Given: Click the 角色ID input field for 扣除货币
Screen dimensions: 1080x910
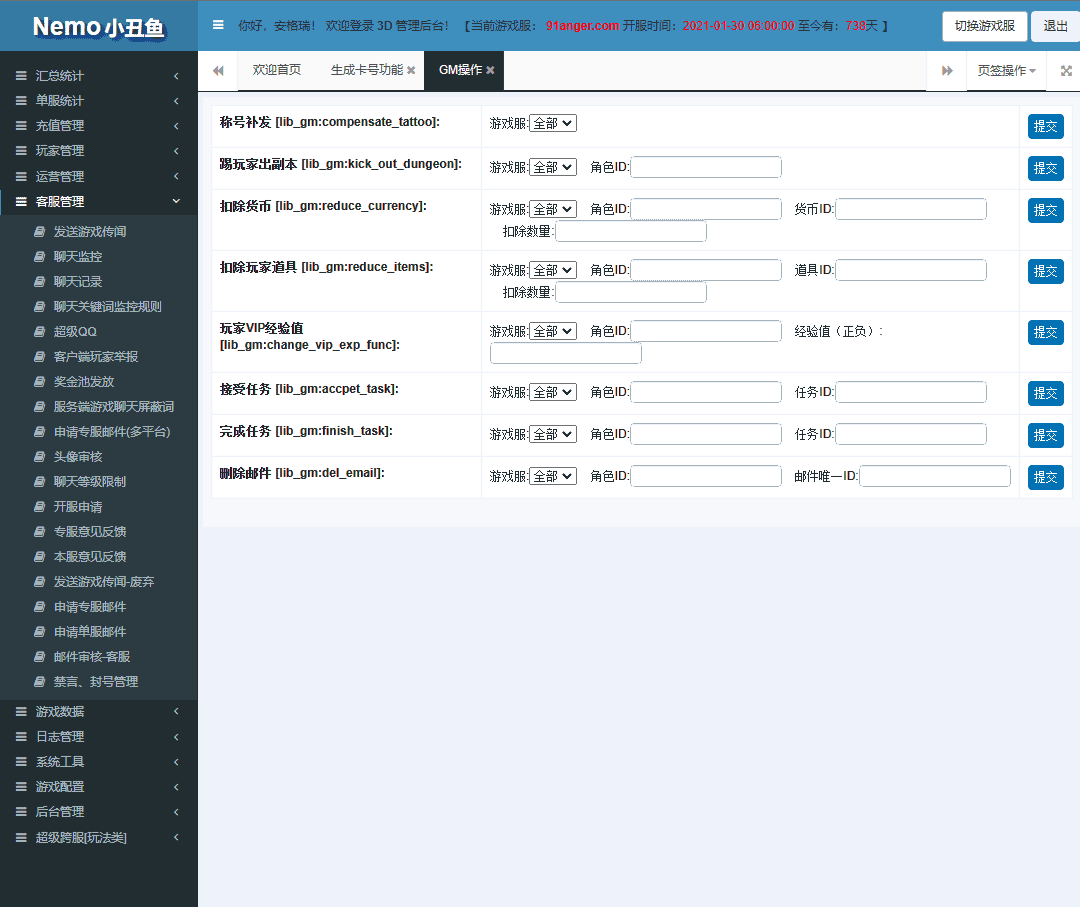Looking at the screenshot, I should pyautogui.click(x=705, y=210).
